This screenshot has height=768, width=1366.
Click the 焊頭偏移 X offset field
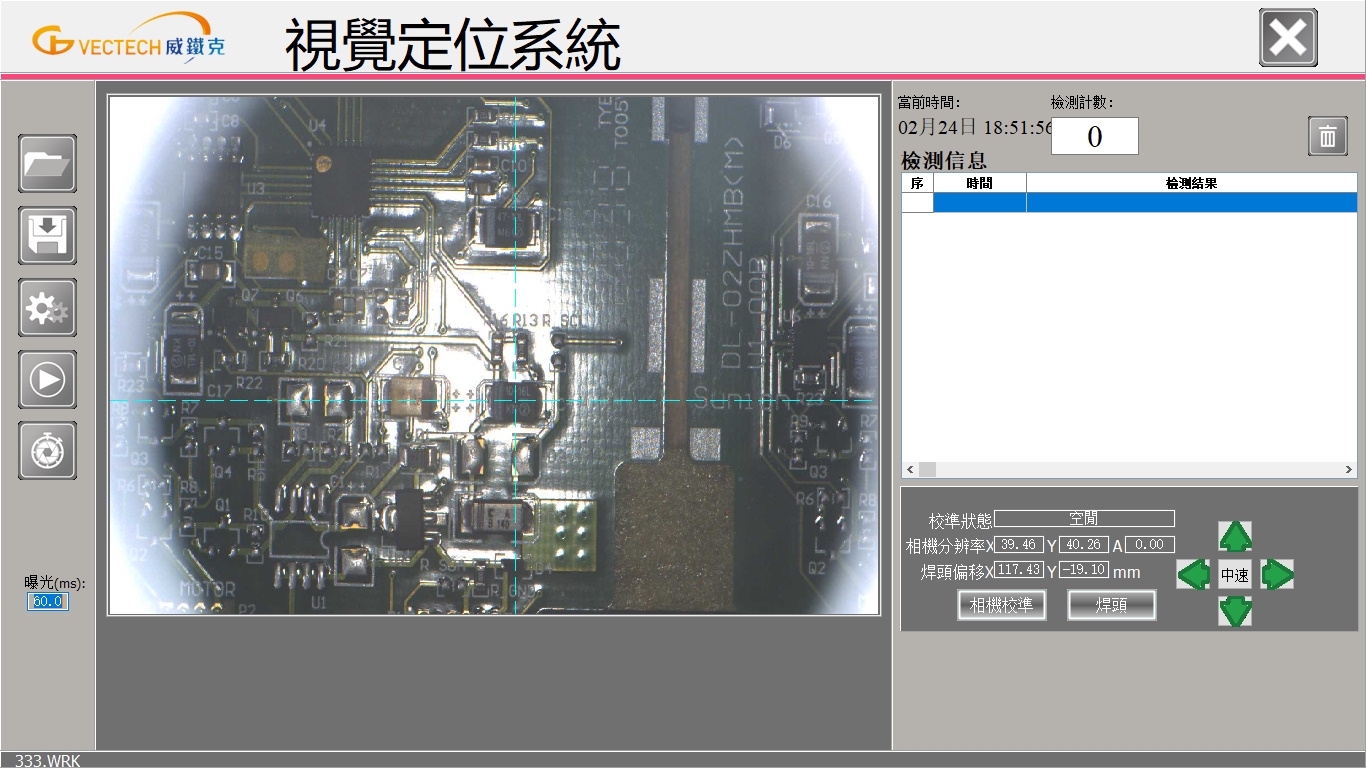[1018, 569]
